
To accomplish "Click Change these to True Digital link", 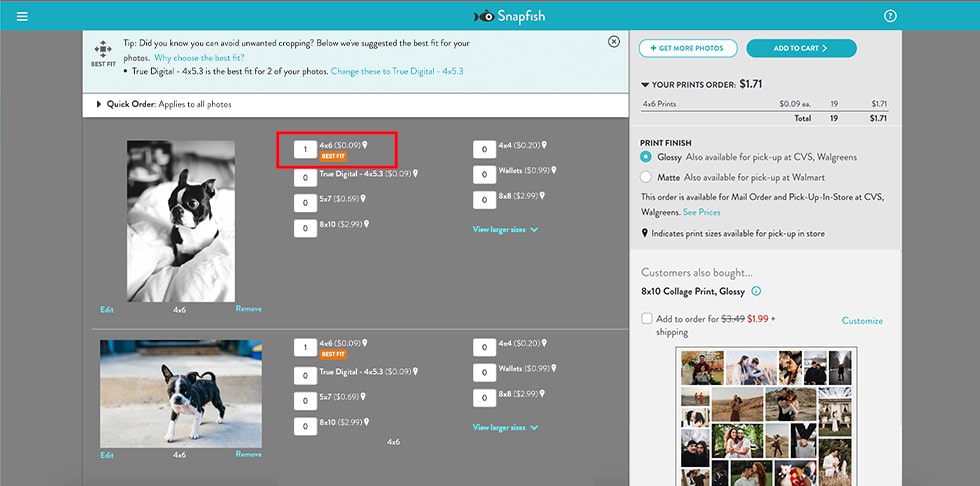I will point(398,71).
